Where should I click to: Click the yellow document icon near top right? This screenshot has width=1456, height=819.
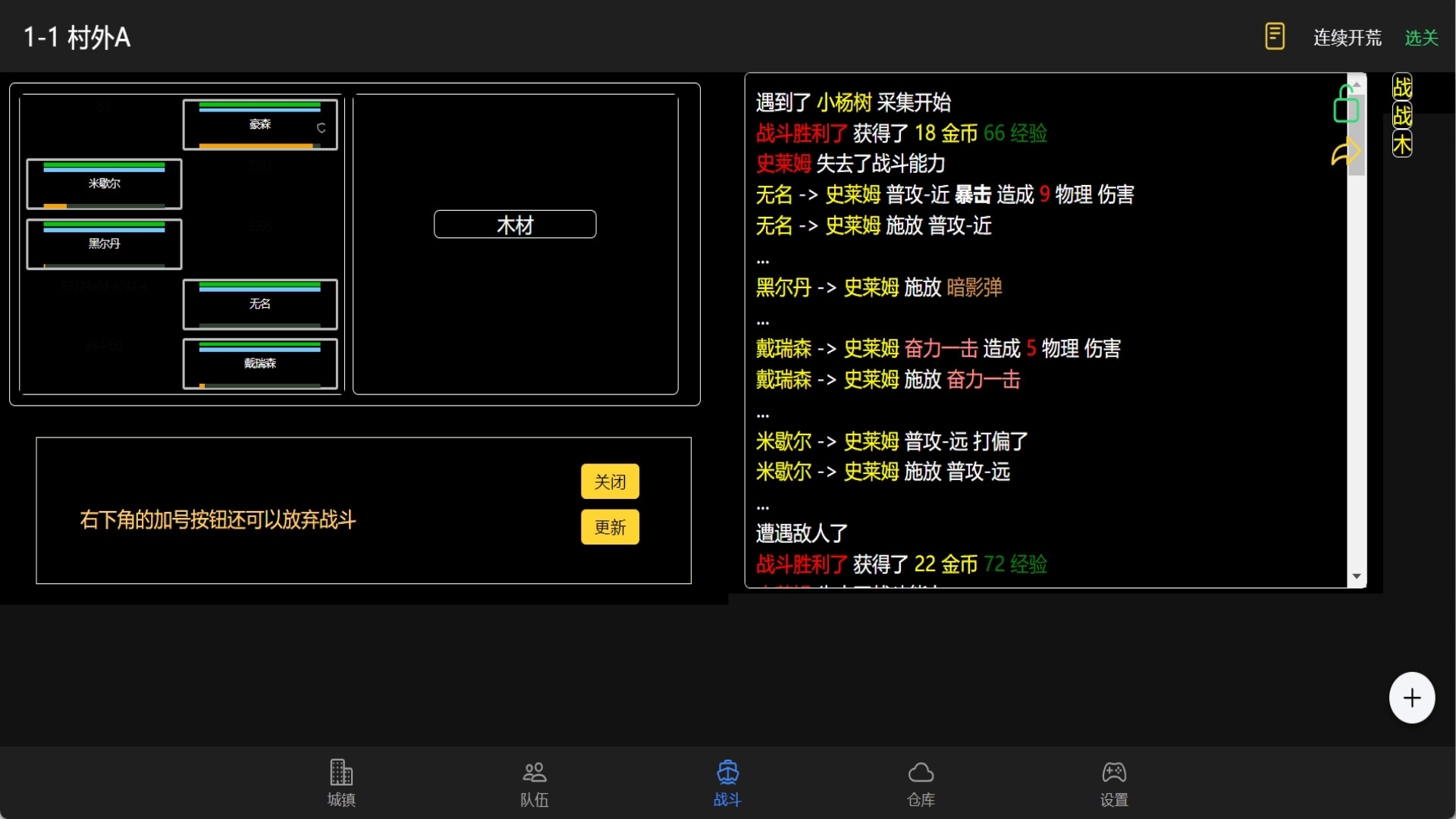(x=1275, y=36)
